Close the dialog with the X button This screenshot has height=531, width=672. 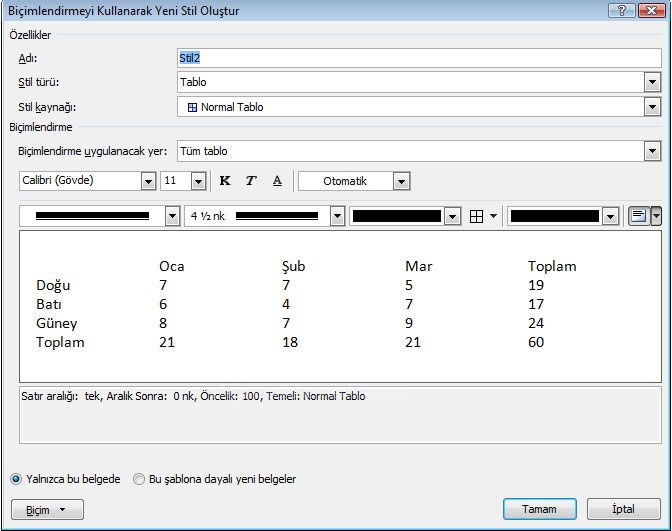(651, 10)
